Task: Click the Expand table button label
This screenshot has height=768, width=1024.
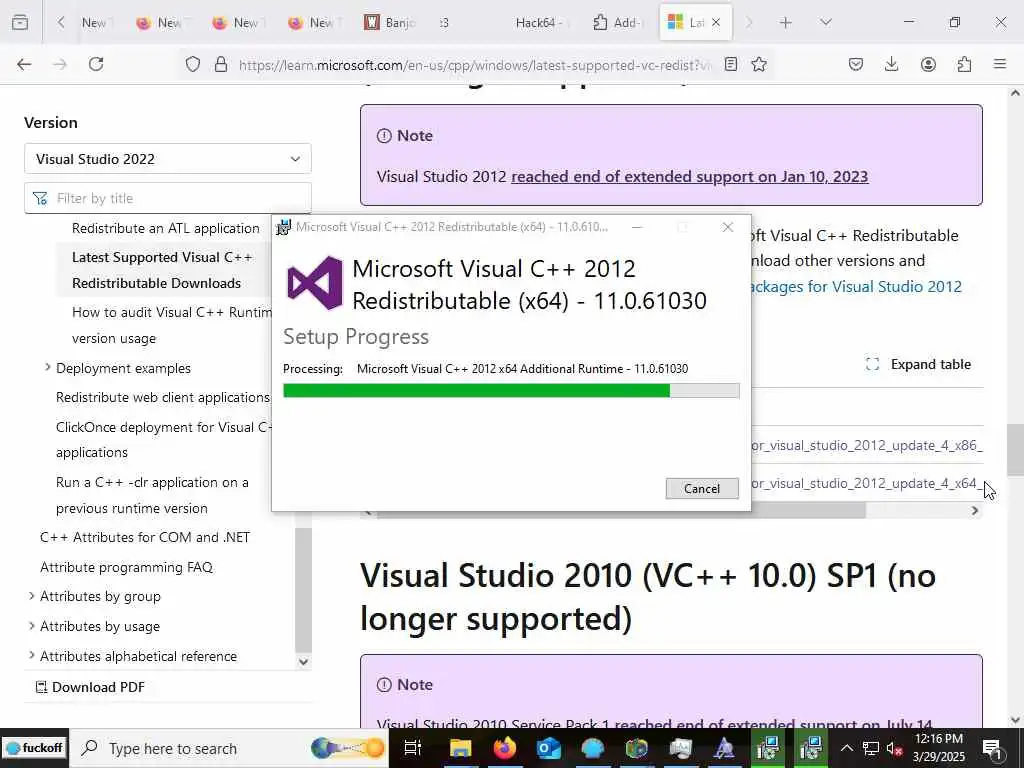Action: click(x=931, y=364)
